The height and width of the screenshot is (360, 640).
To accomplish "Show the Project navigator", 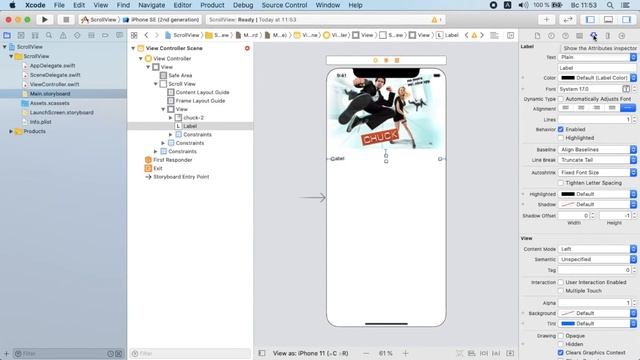I will point(7,36).
